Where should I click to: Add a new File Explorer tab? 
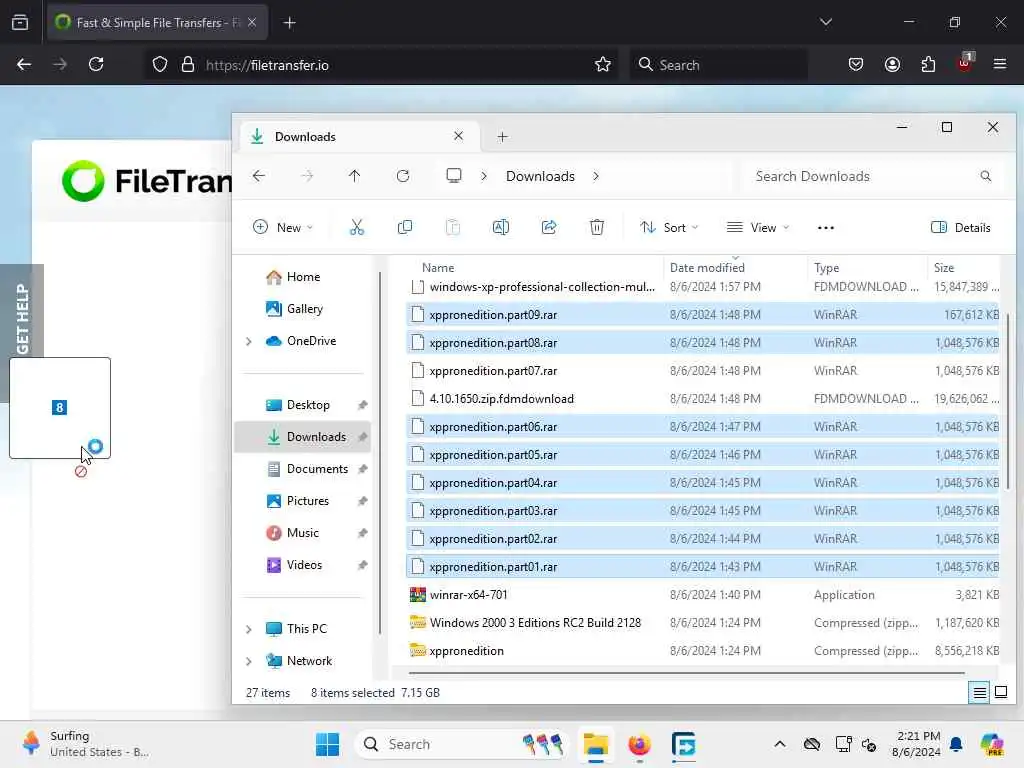tap(502, 136)
